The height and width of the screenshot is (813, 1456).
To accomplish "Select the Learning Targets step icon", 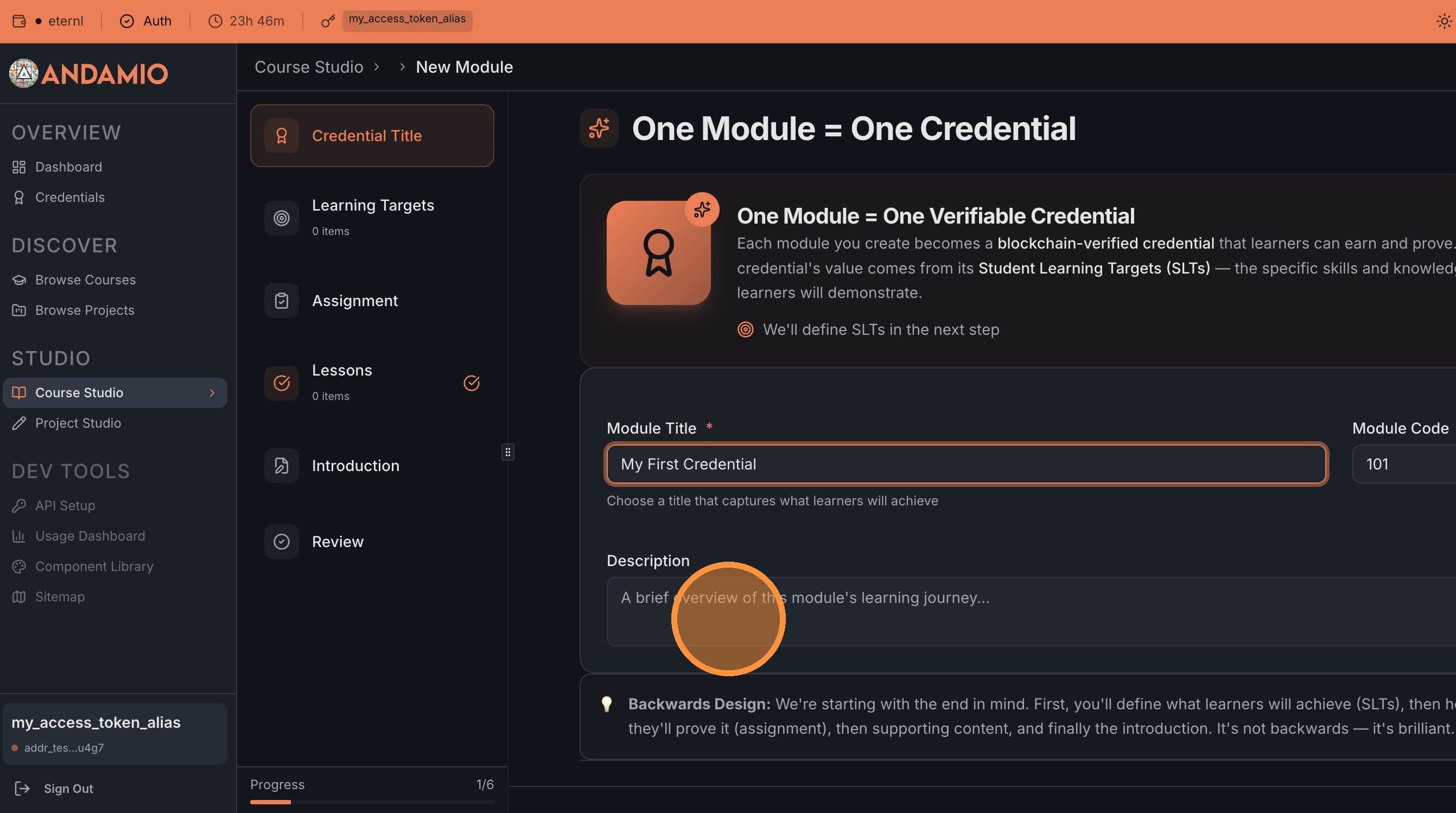I will 282,218.
